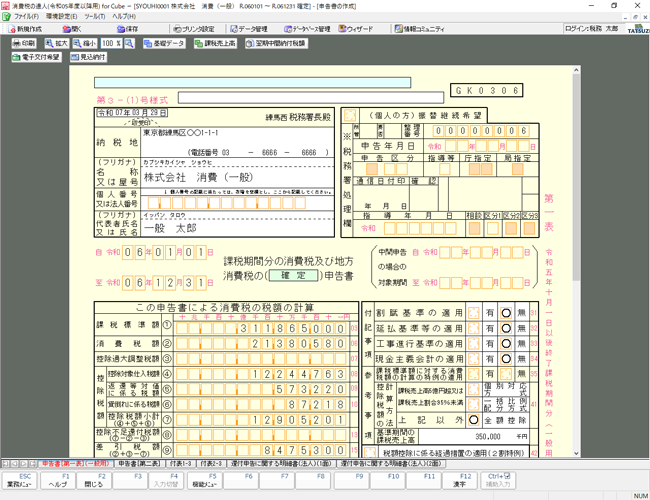Switch to the 付表2-3 tab
The image size is (650, 500).
[x=211, y=464]
